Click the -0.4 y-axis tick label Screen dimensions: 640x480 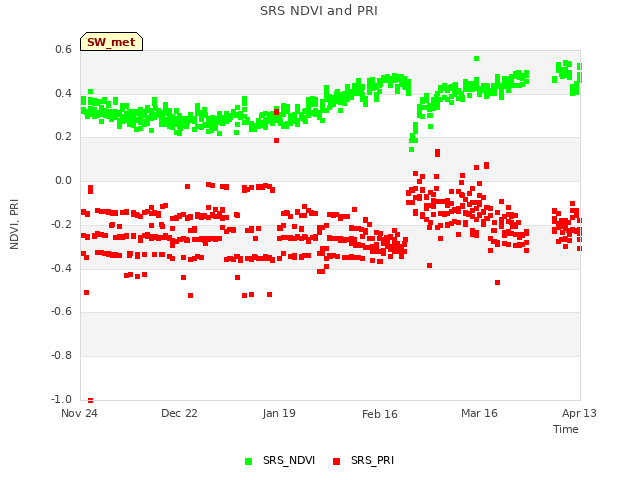[x=61, y=268]
